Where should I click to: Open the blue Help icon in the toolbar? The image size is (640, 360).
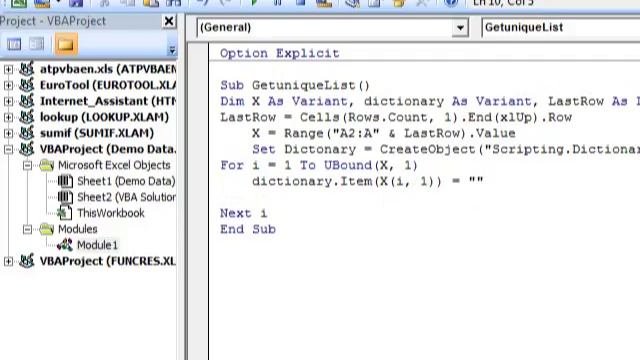(450, 3)
